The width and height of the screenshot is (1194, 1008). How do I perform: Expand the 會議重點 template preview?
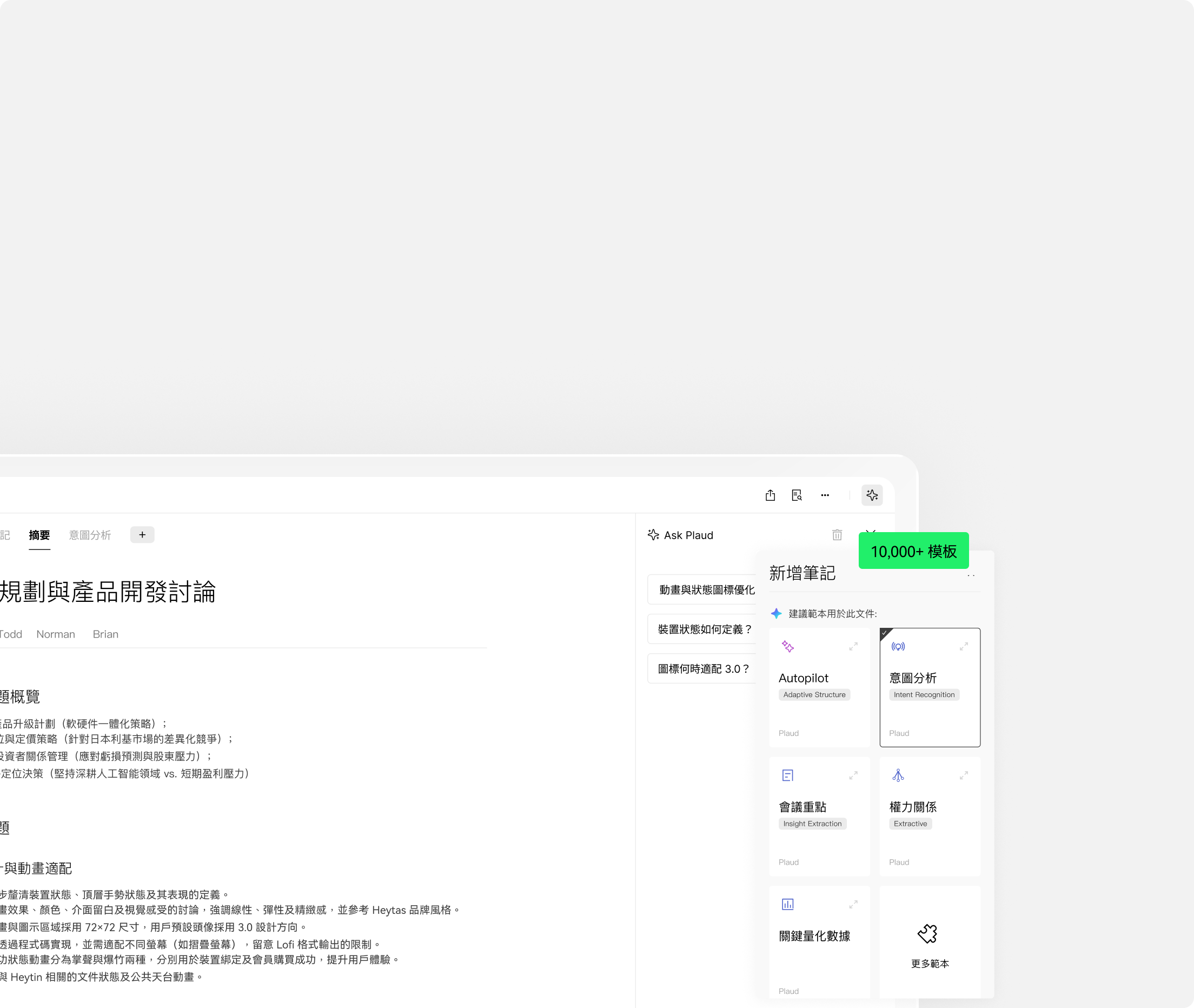[853, 775]
